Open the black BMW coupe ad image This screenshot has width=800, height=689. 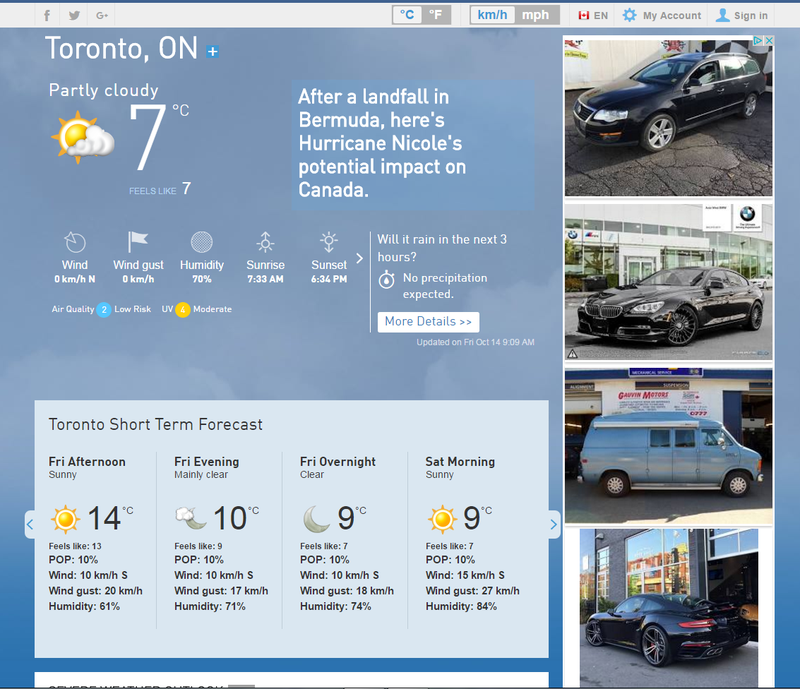pos(668,282)
